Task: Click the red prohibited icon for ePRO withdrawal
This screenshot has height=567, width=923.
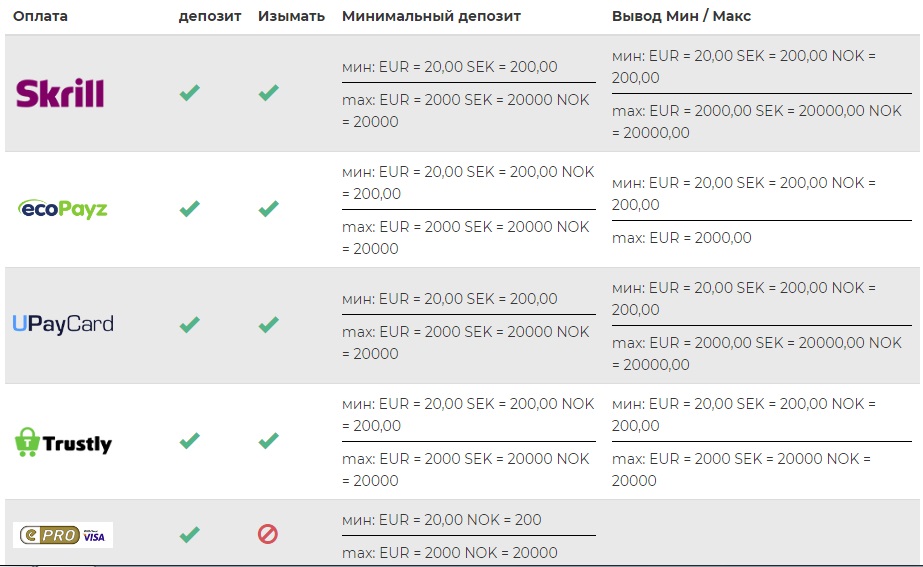Action: (x=268, y=534)
